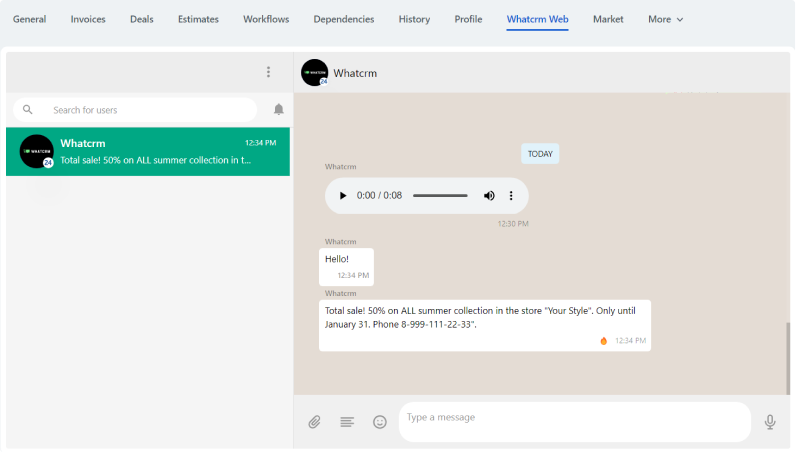
Task: Open the three-dot menu above user search
Action: click(x=268, y=72)
